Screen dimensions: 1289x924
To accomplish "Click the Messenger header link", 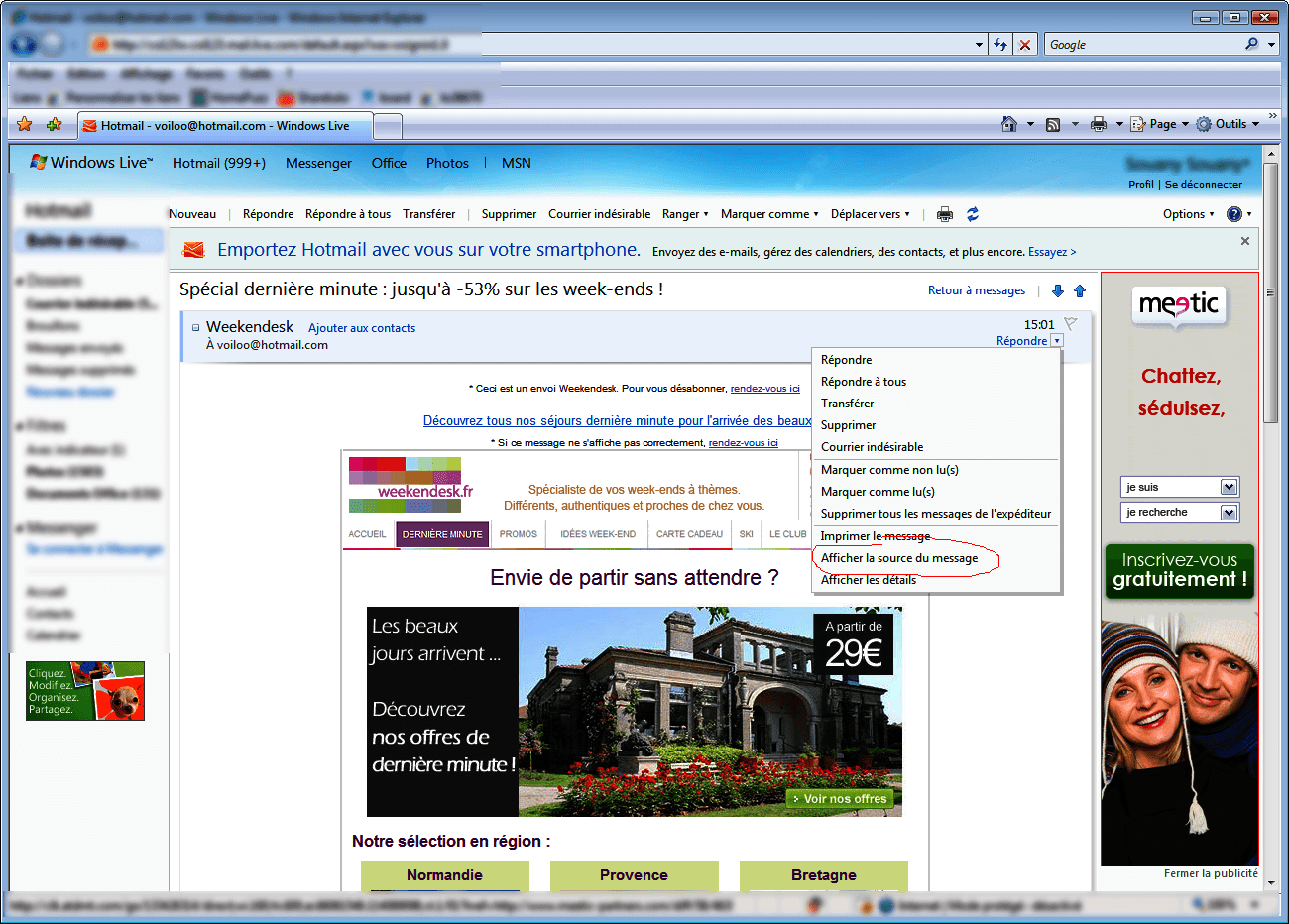I will click(x=318, y=163).
